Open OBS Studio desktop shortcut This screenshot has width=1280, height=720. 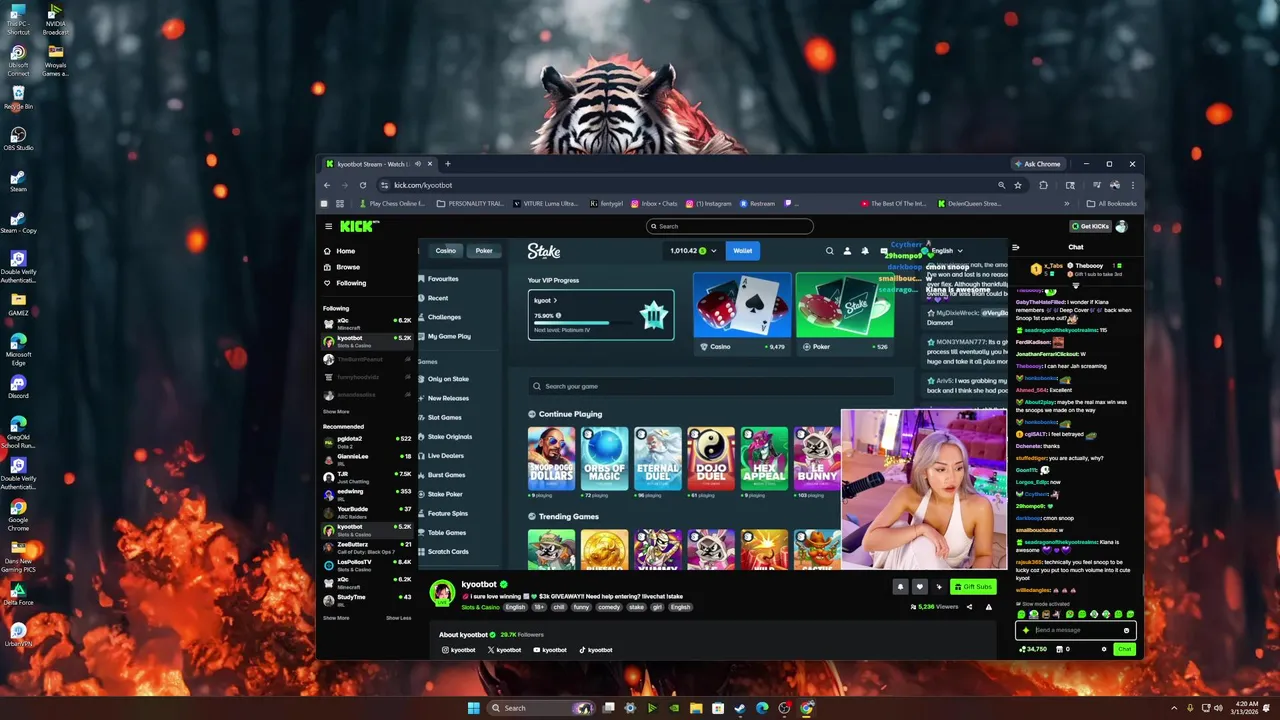click(x=18, y=138)
